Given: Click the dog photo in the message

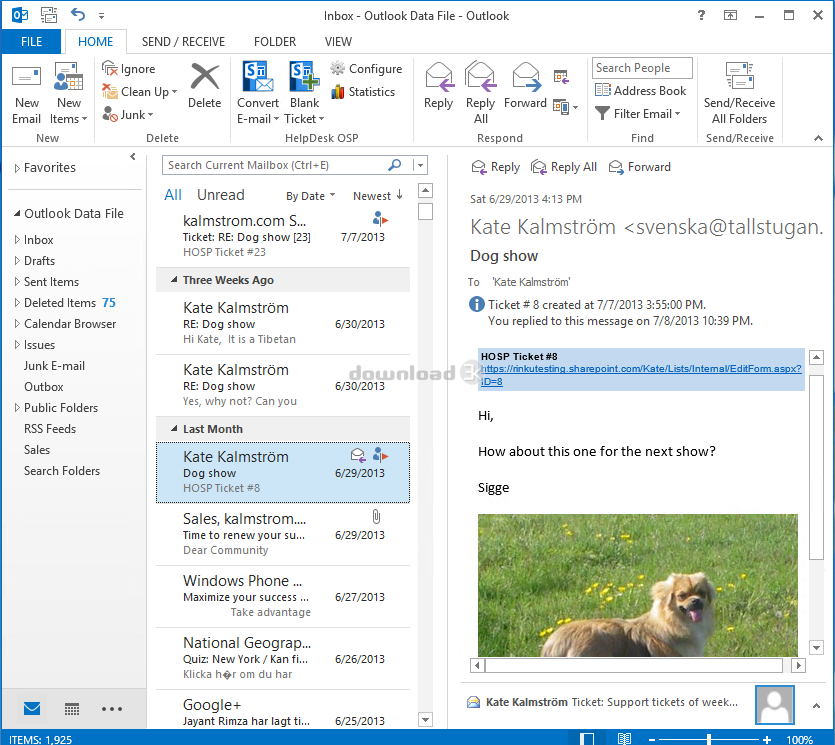Looking at the screenshot, I should (637, 585).
